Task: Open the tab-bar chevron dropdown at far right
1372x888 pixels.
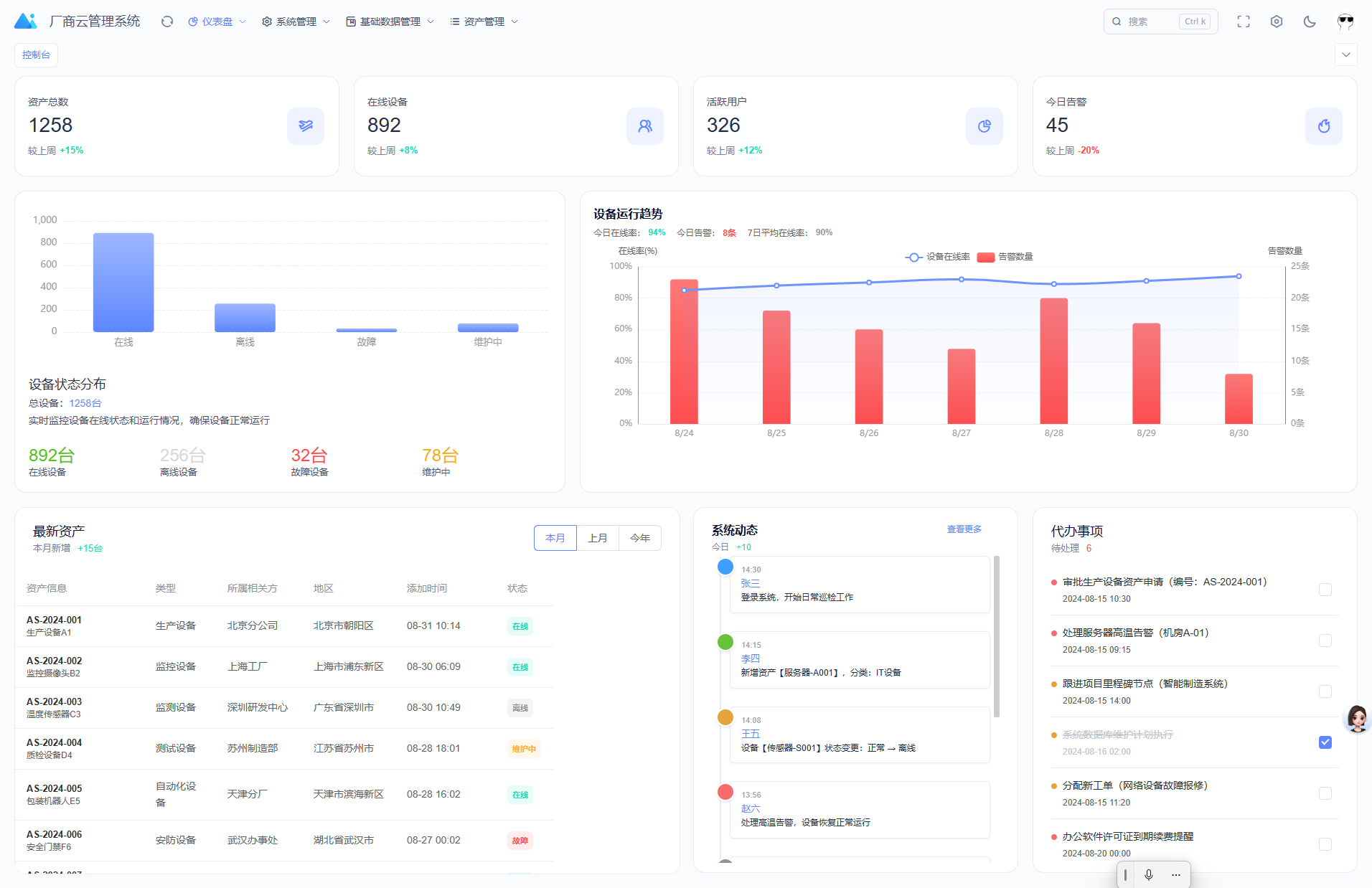Action: pos(1346,55)
